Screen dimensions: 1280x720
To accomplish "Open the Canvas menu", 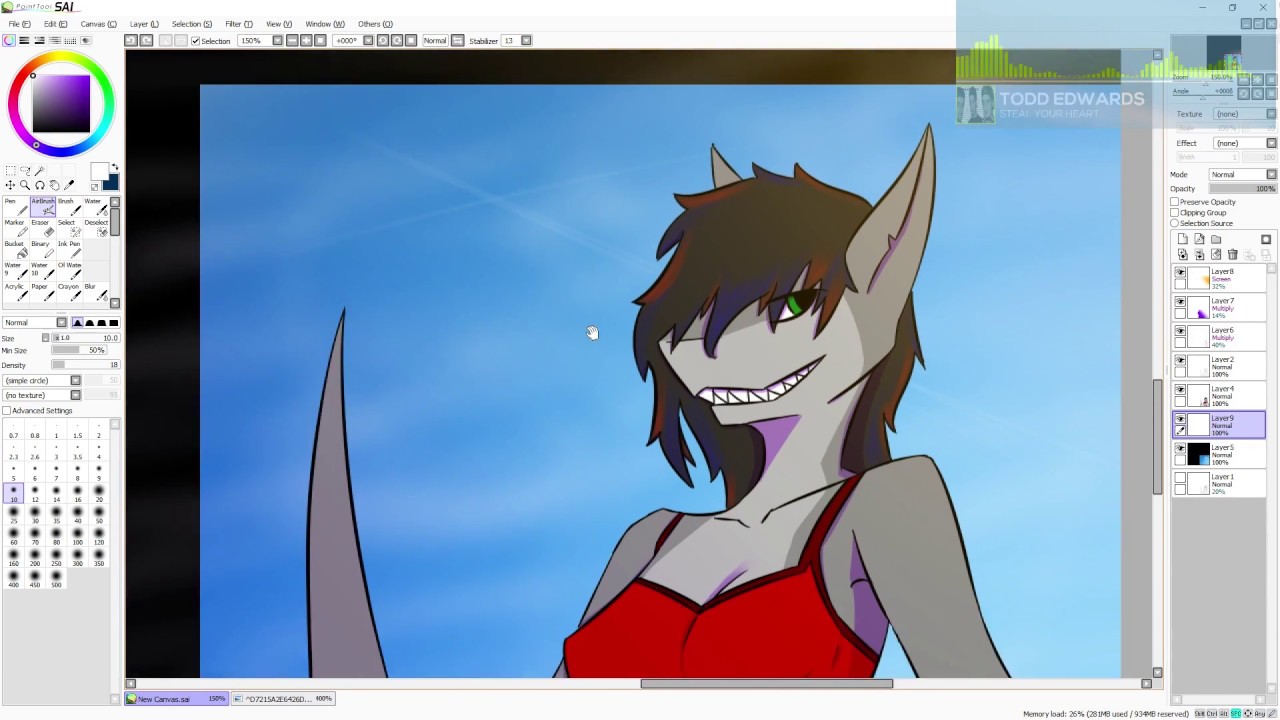I will pos(98,24).
